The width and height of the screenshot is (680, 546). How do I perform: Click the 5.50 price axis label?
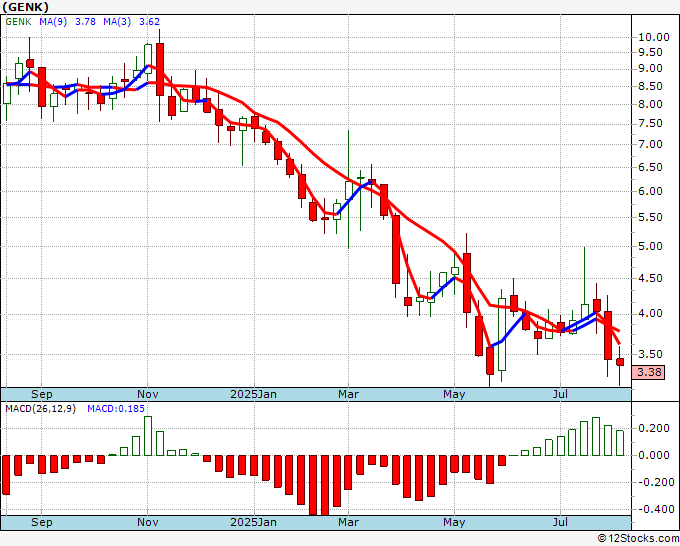pyautogui.click(x=650, y=217)
